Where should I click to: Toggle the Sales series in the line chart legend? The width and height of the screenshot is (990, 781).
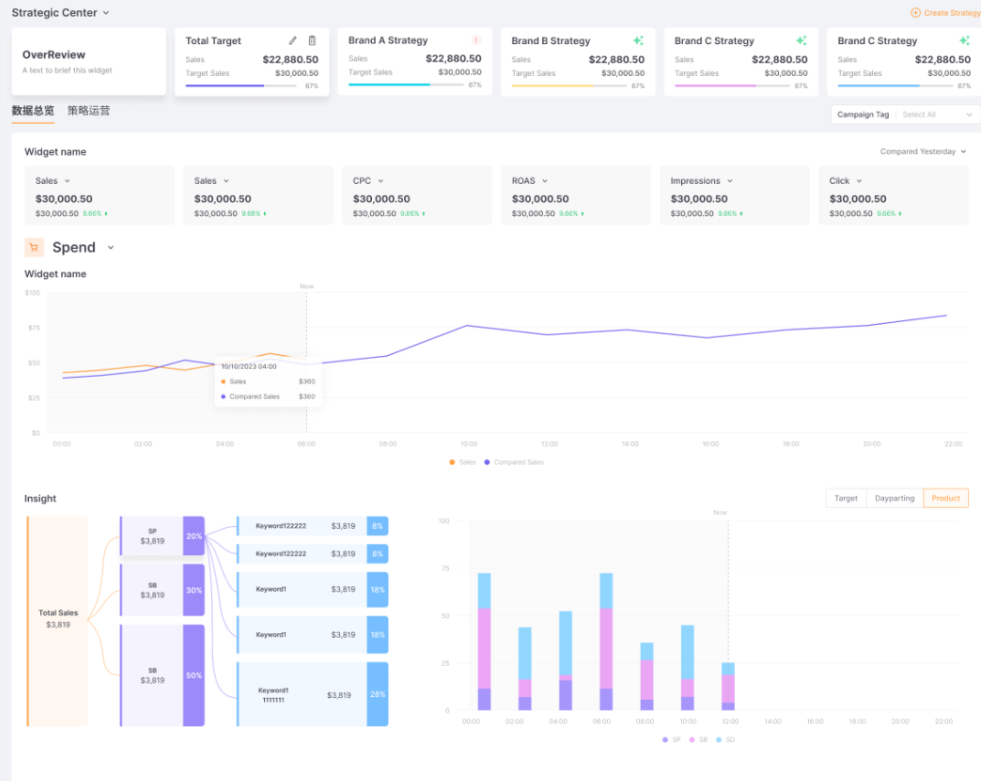click(462, 462)
